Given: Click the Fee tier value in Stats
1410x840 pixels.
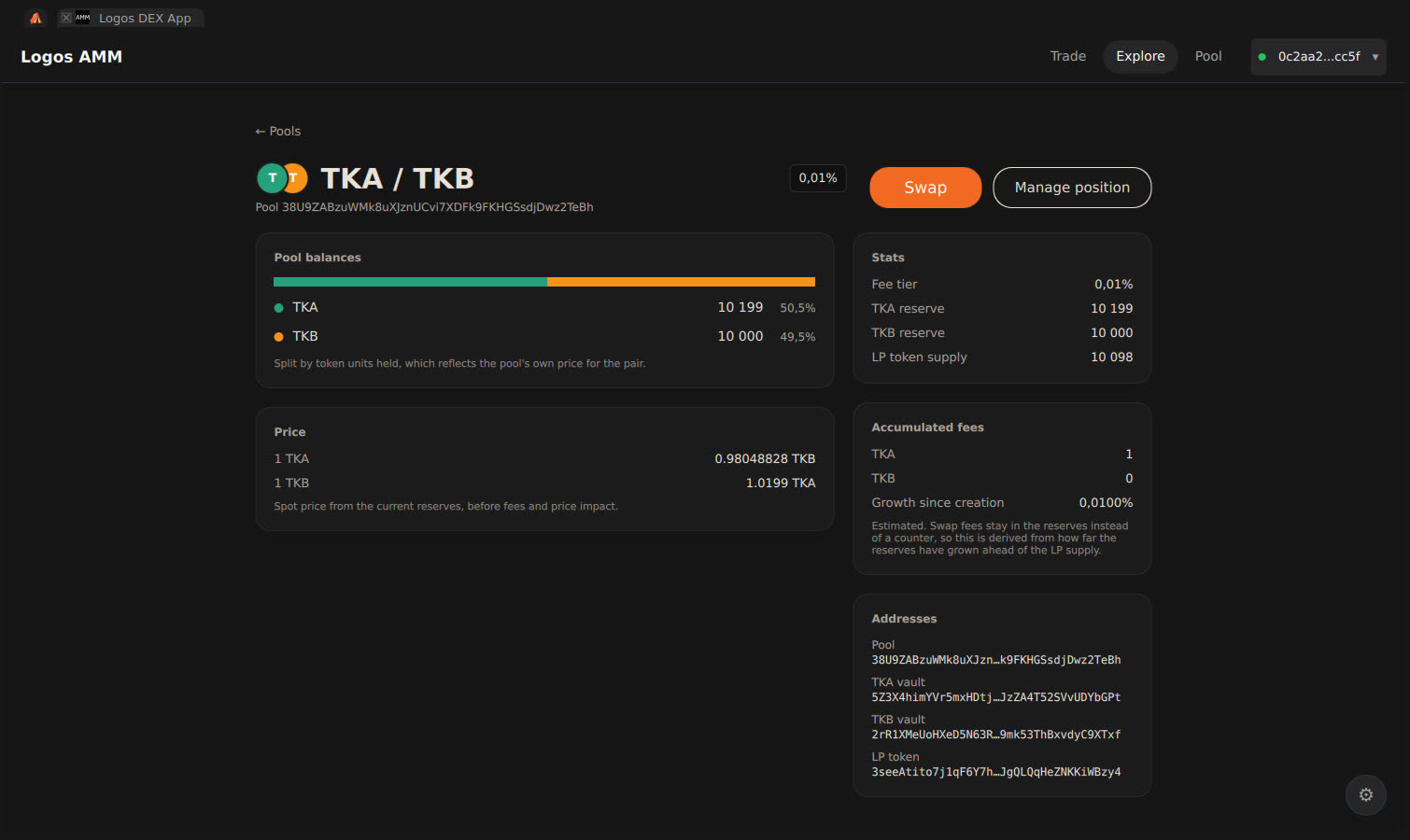Looking at the screenshot, I should point(1114,285).
